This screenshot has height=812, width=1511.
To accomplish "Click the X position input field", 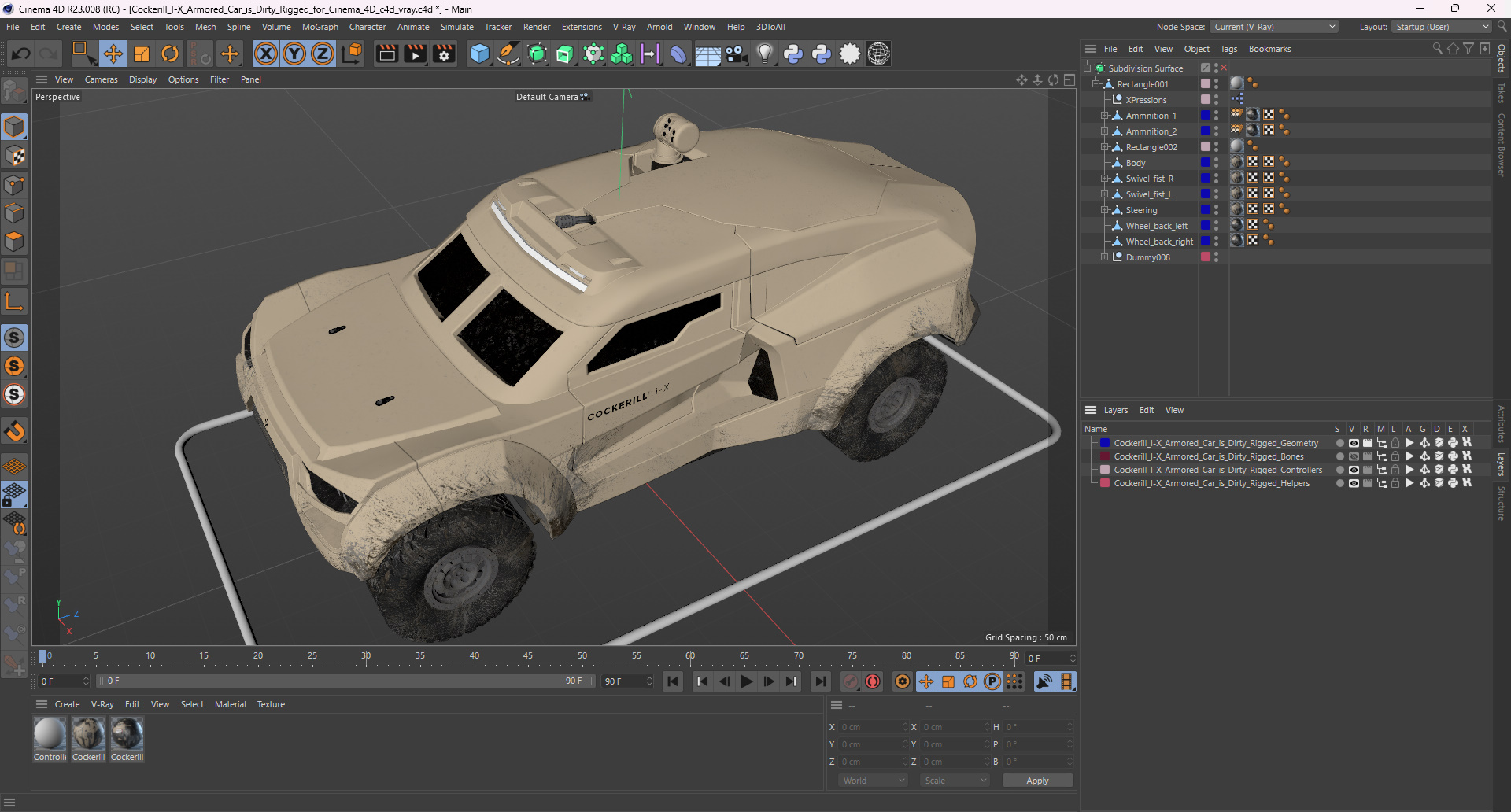I will [873, 727].
